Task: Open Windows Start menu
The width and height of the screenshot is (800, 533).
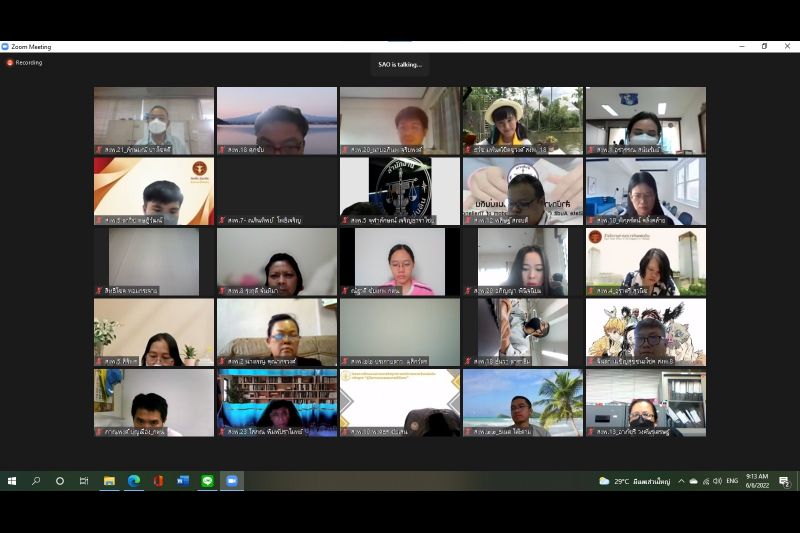Action: click(x=12, y=481)
